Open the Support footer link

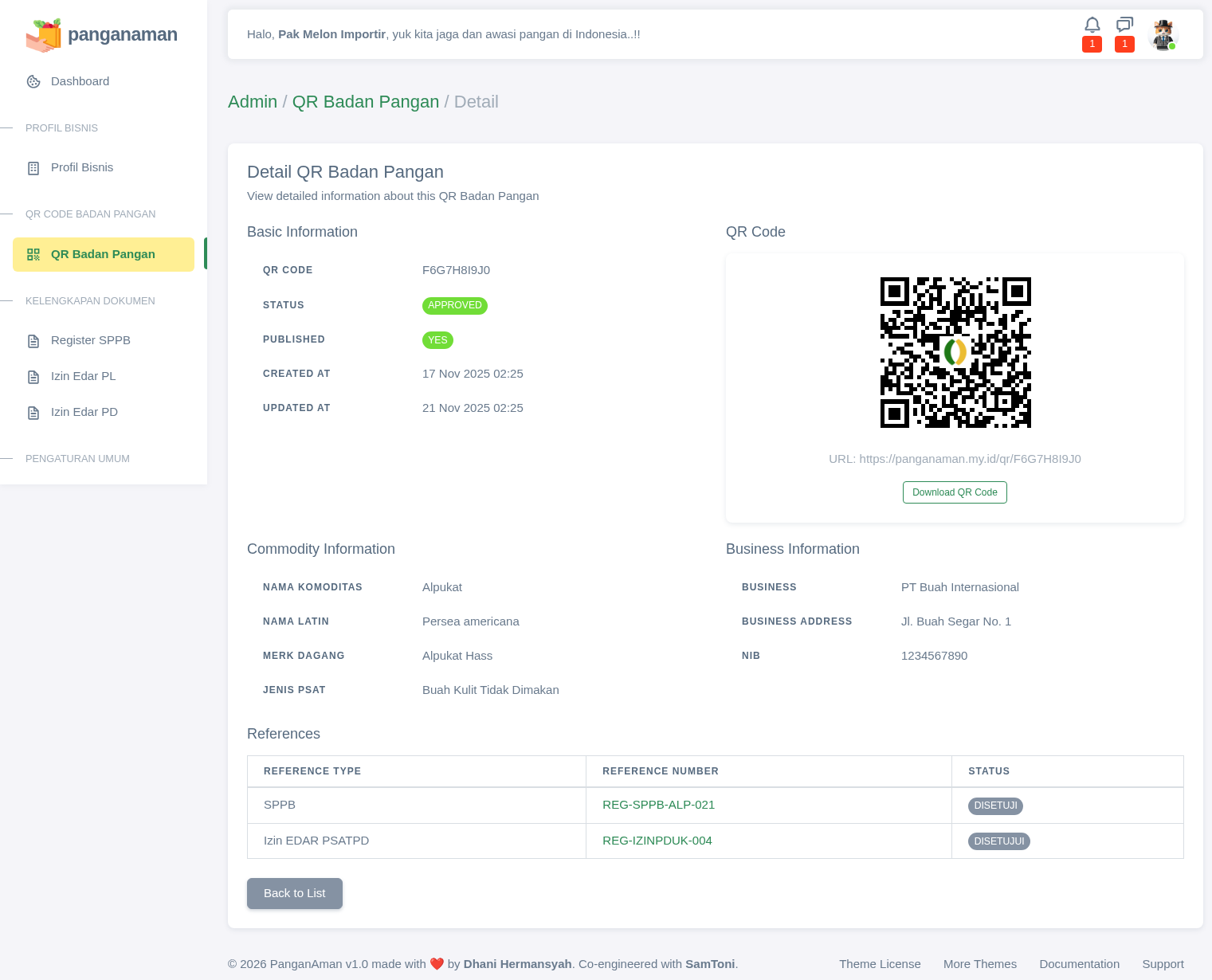[1163, 964]
